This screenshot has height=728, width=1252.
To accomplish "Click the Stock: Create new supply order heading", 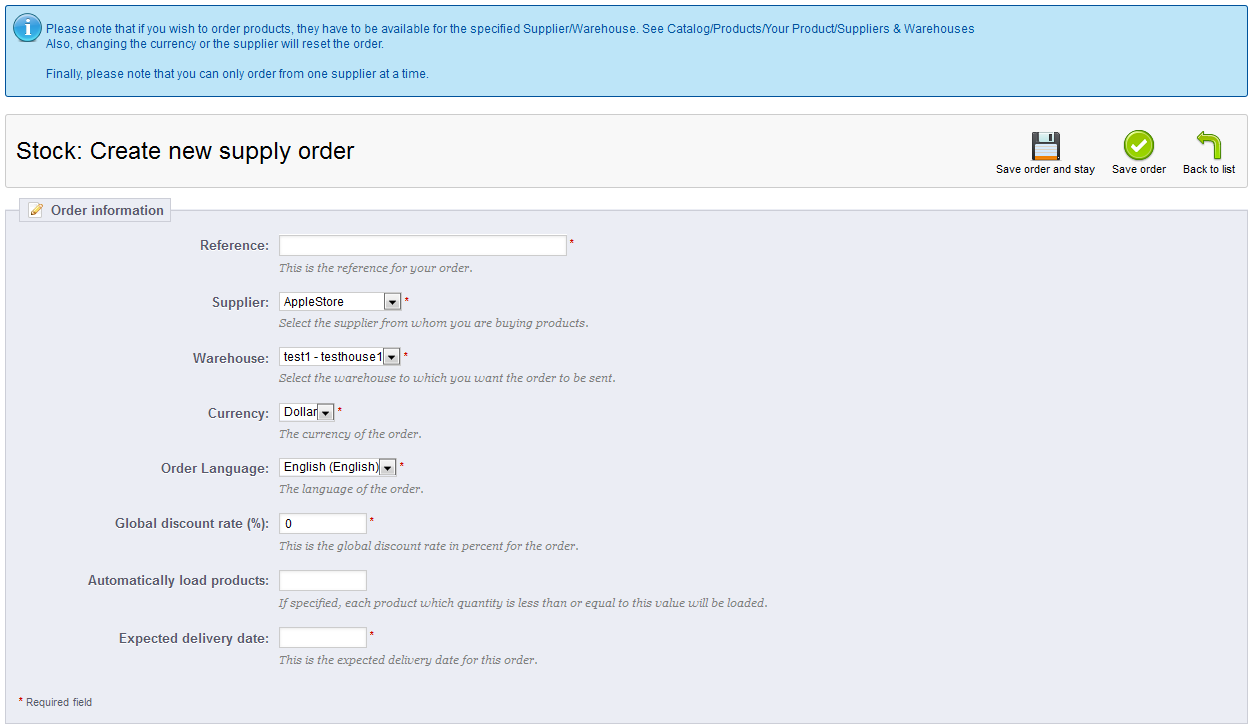I will point(185,151).
